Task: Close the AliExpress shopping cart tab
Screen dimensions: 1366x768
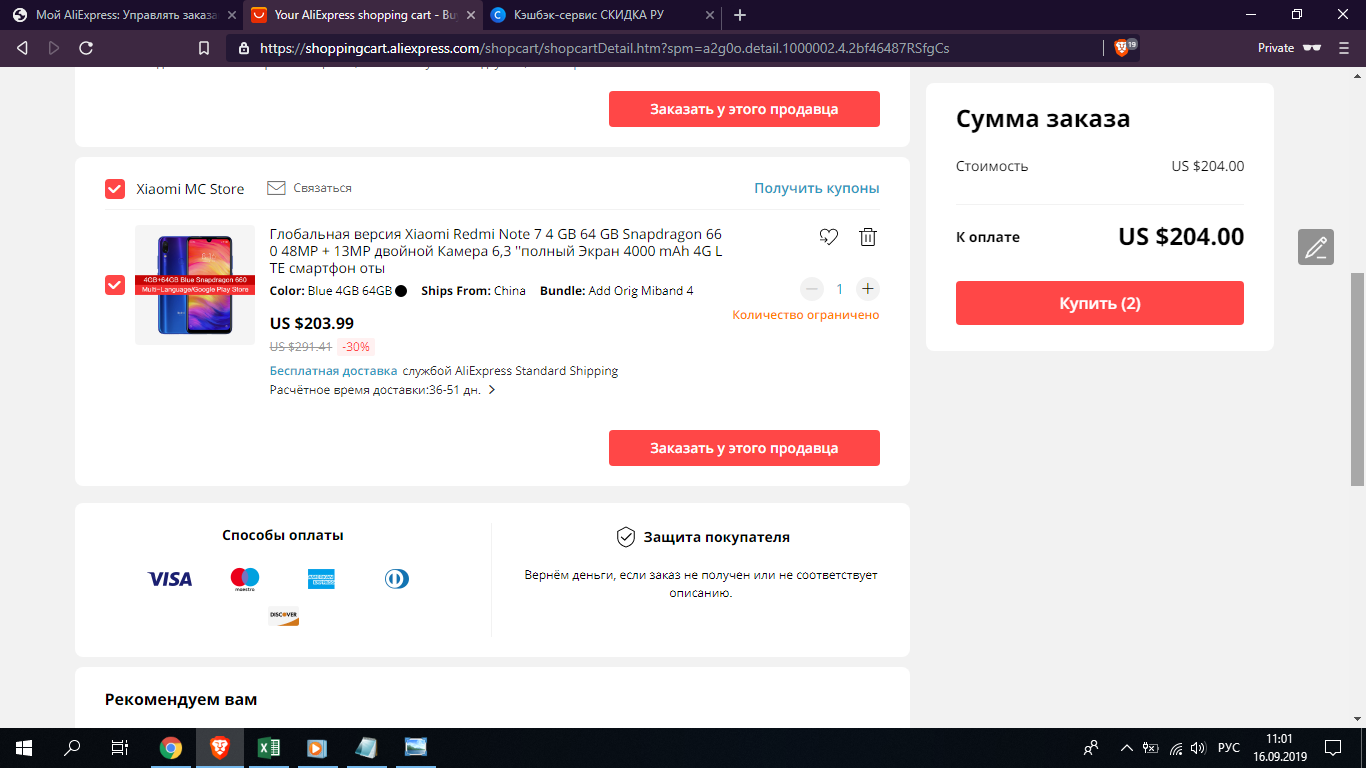Action: click(x=470, y=15)
